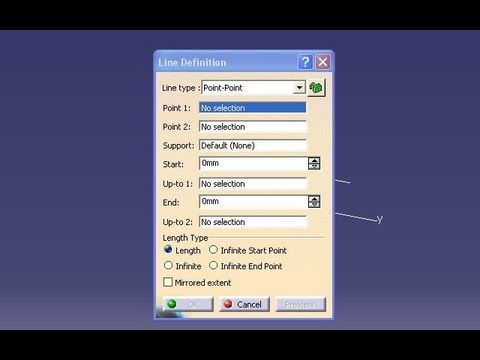Screen dimensions: 480x360
Task: Decrease the Start value with down arrow
Action: 314,166
